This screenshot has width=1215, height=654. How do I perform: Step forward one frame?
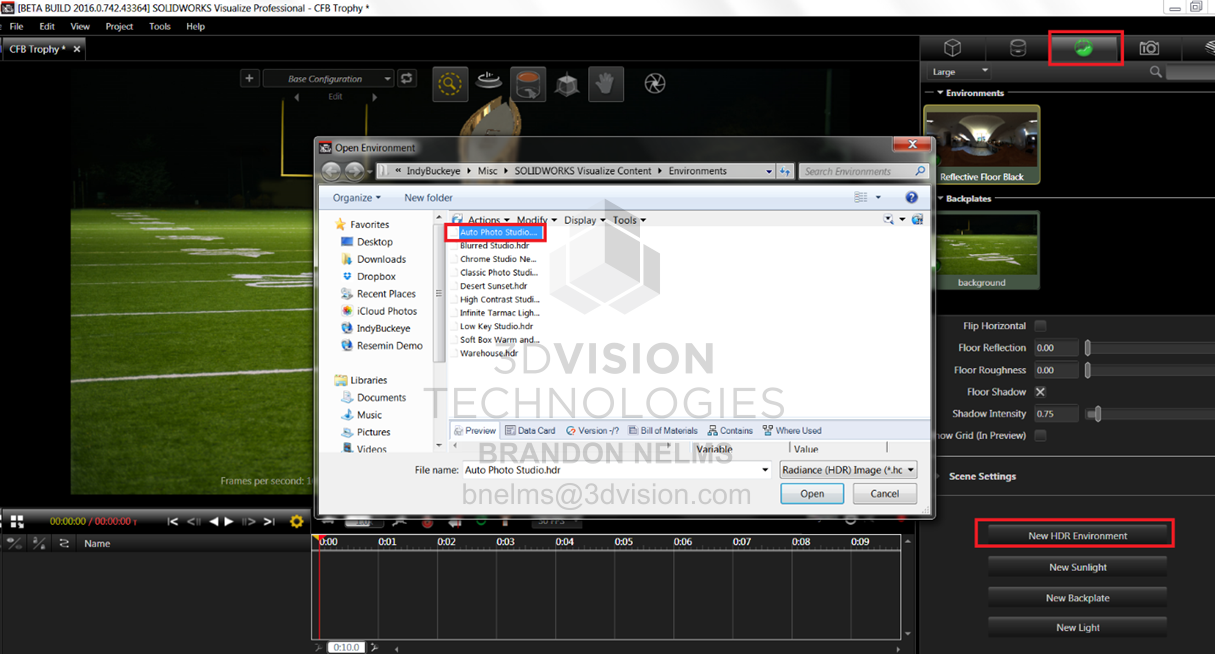click(x=249, y=522)
